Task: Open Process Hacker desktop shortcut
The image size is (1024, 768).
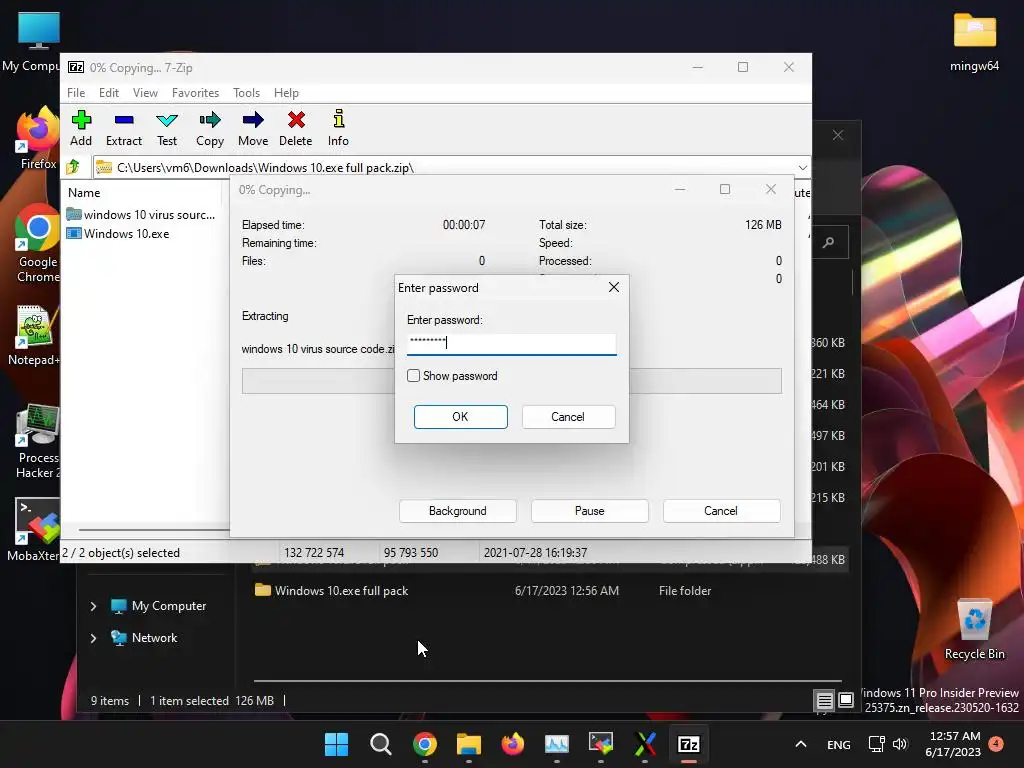Action: pyautogui.click(x=38, y=441)
